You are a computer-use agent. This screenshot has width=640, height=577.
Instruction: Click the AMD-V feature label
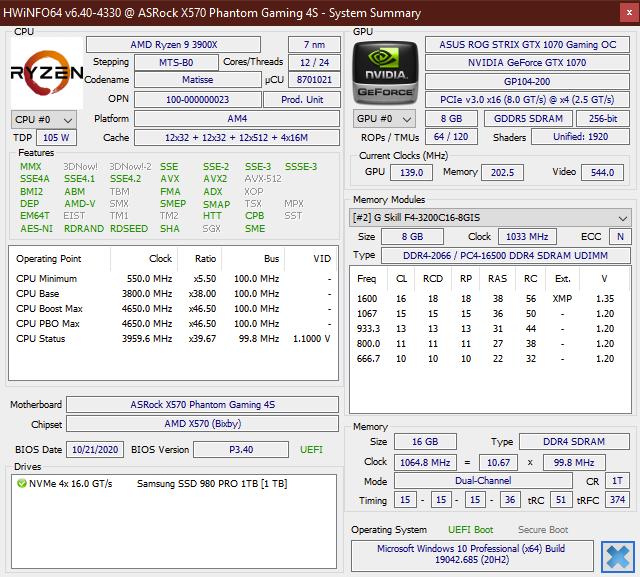tap(80, 204)
